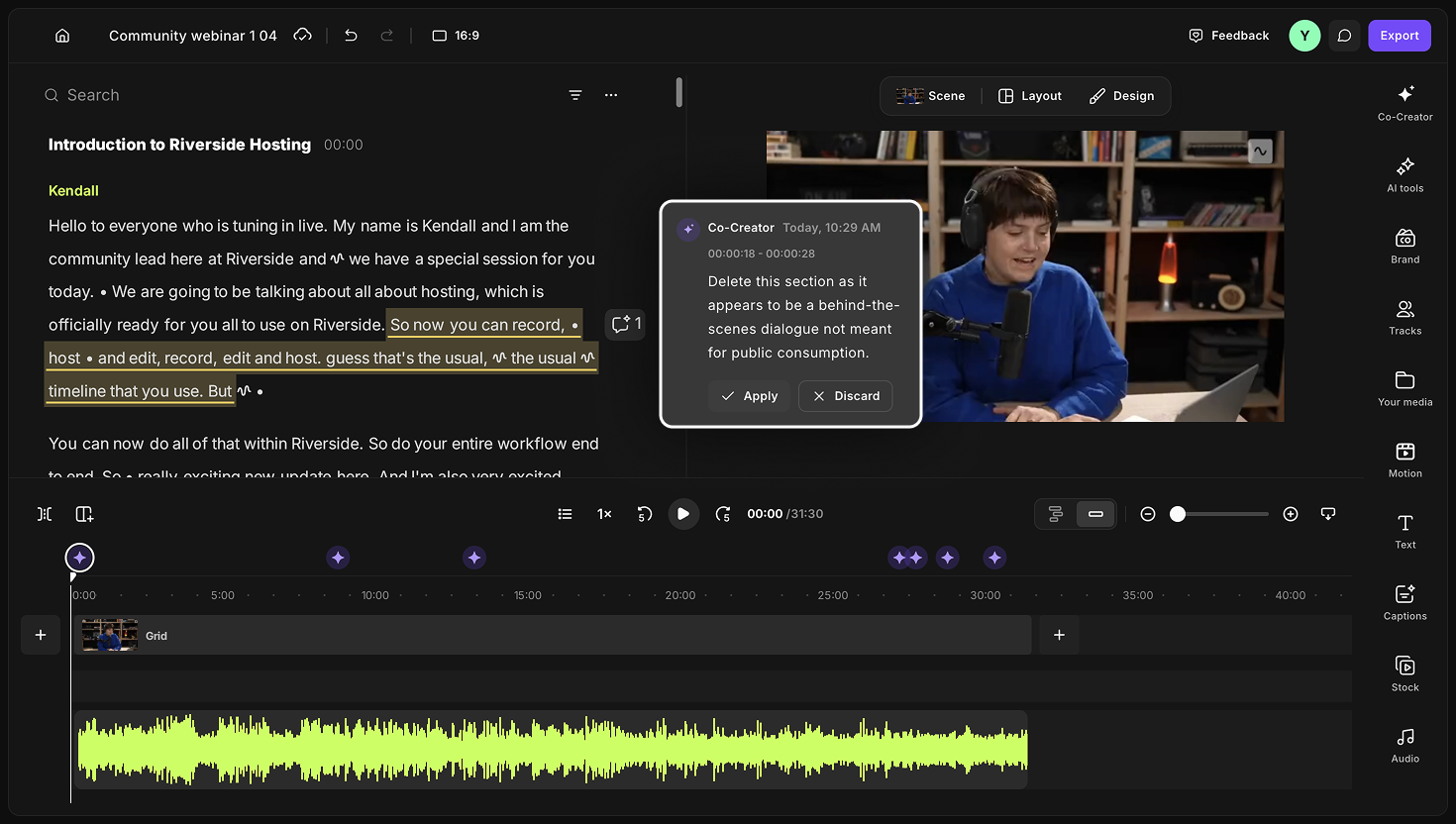This screenshot has width=1456, height=824.
Task: Click the squiggle icon on video preview
Action: click(1260, 151)
